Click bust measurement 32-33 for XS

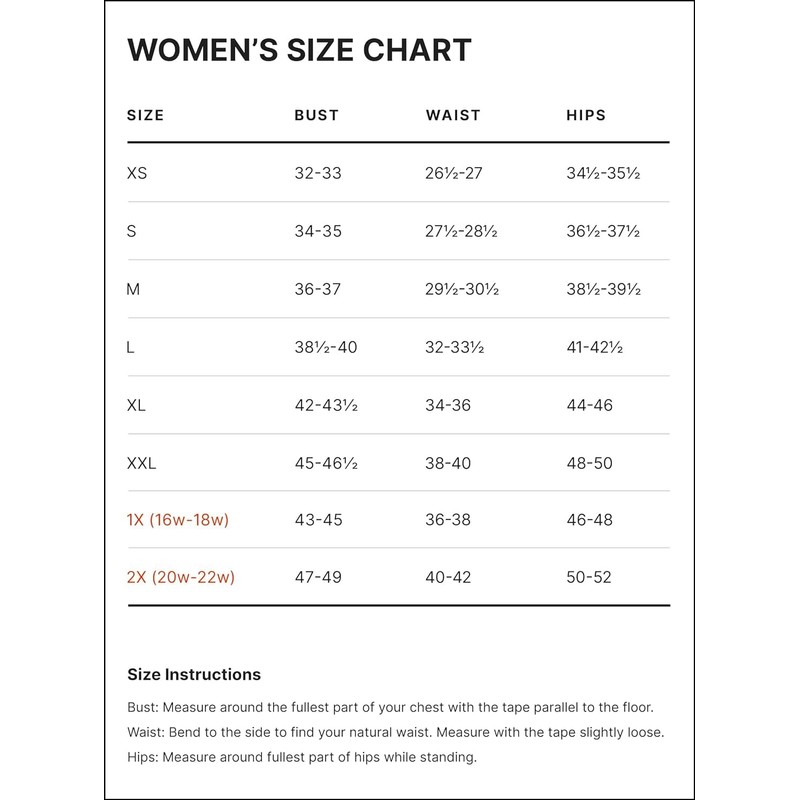click(x=318, y=173)
